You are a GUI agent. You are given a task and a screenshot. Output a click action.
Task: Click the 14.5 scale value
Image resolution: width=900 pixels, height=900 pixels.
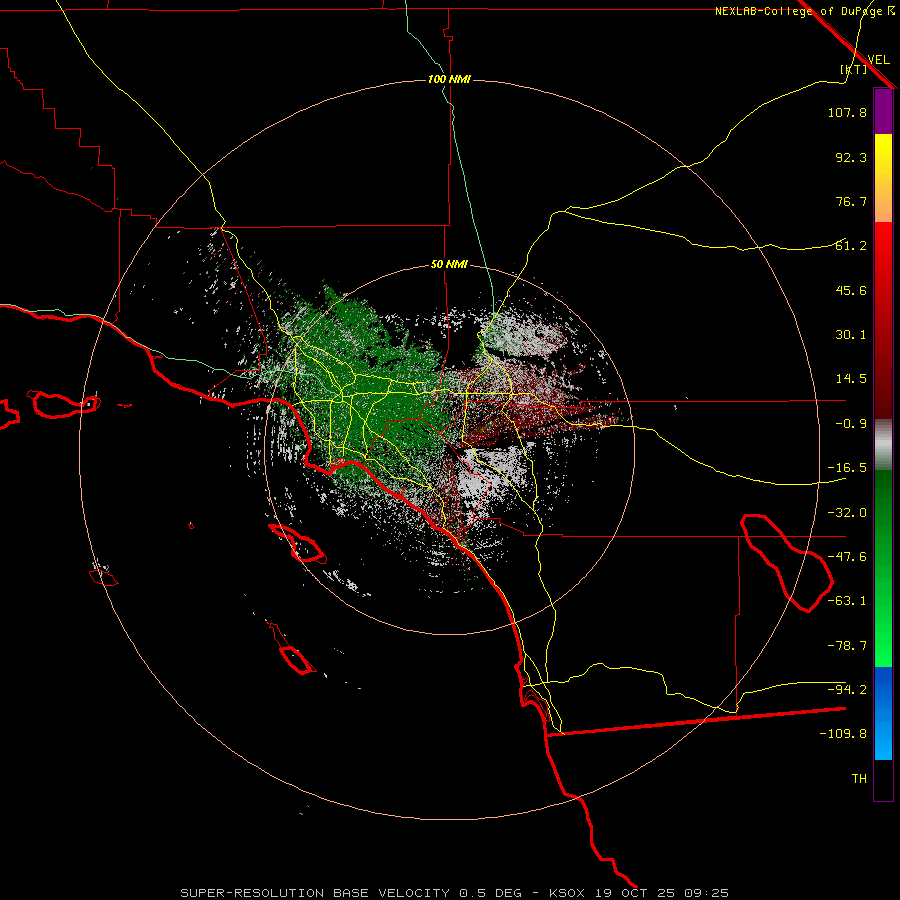coord(851,379)
